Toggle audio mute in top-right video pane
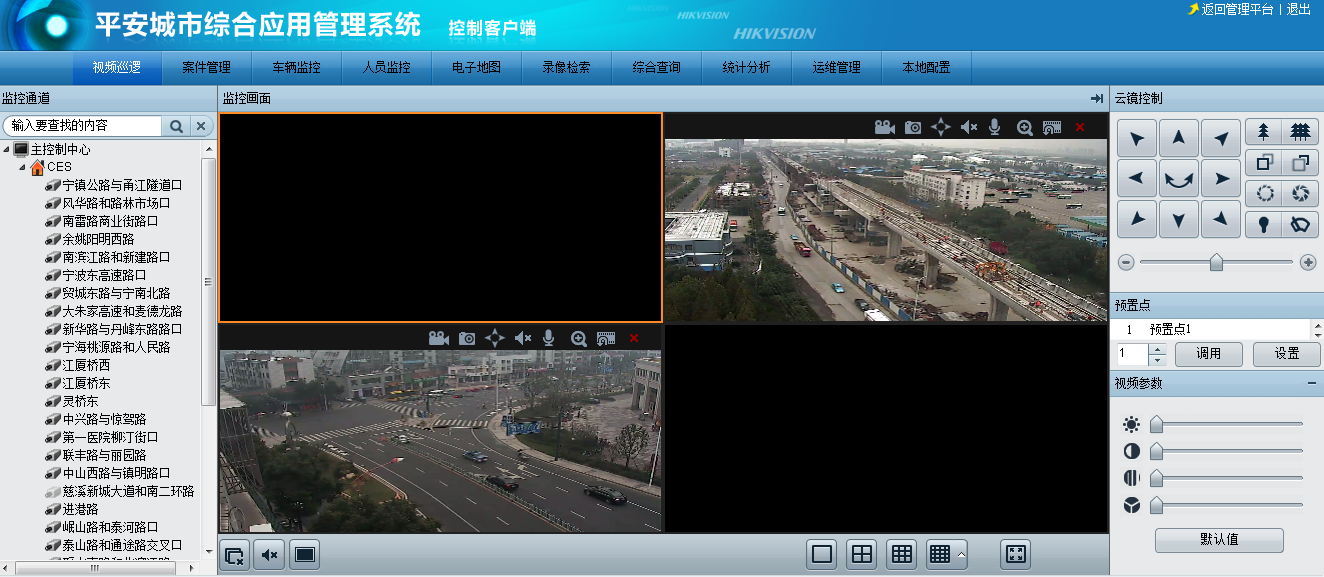Image resolution: width=1324 pixels, height=577 pixels. [x=968, y=127]
